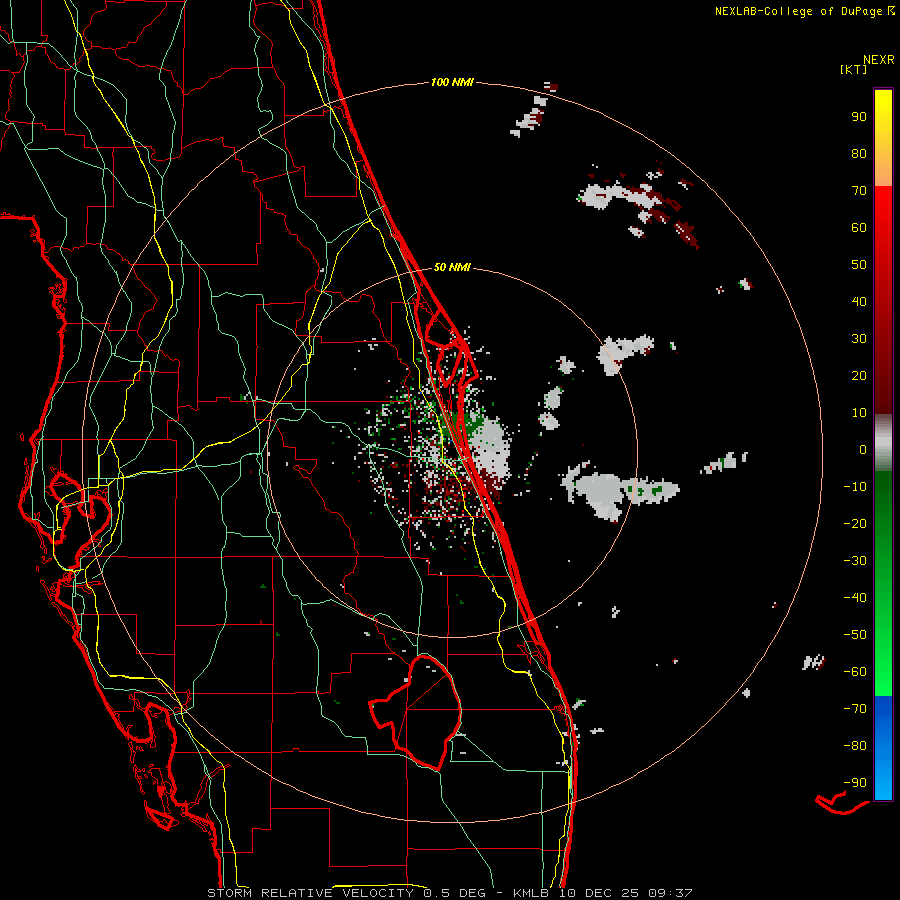Click the 09:37 time stamp in the caption
Viewport: 900px width, 900px height.
pyautogui.click(x=670, y=893)
